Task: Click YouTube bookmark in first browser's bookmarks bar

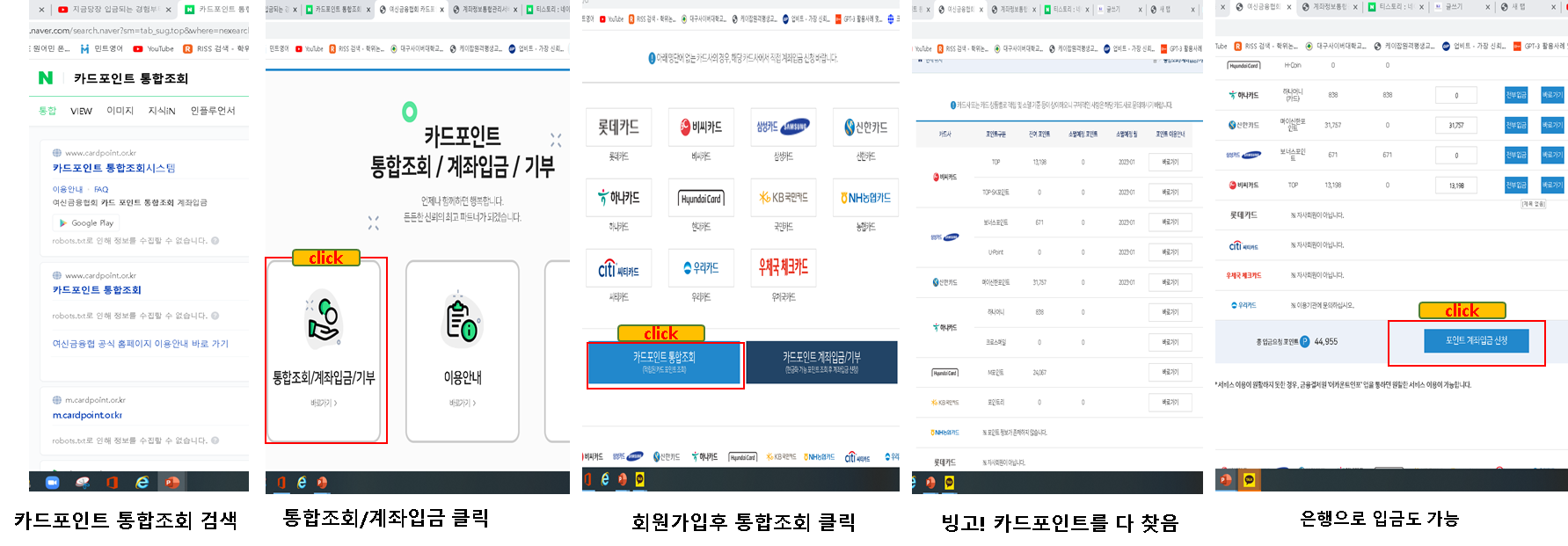Action: pos(153,49)
